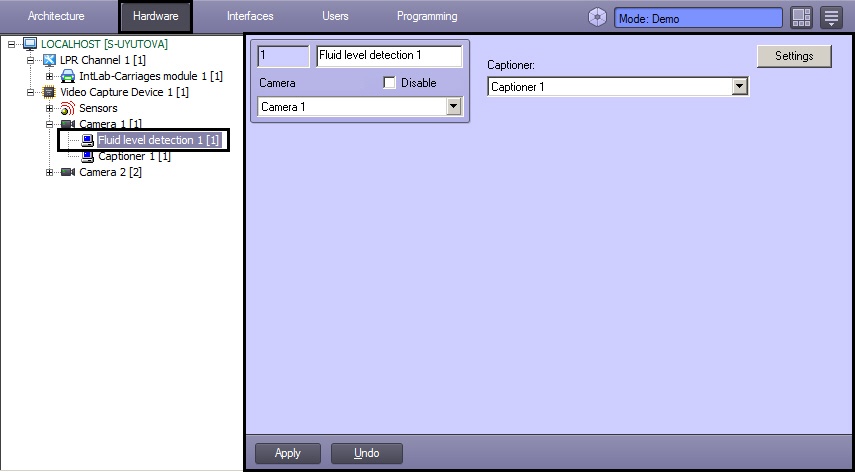Click the Camera 1 camera icon
The height and width of the screenshot is (472, 855).
point(68,124)
